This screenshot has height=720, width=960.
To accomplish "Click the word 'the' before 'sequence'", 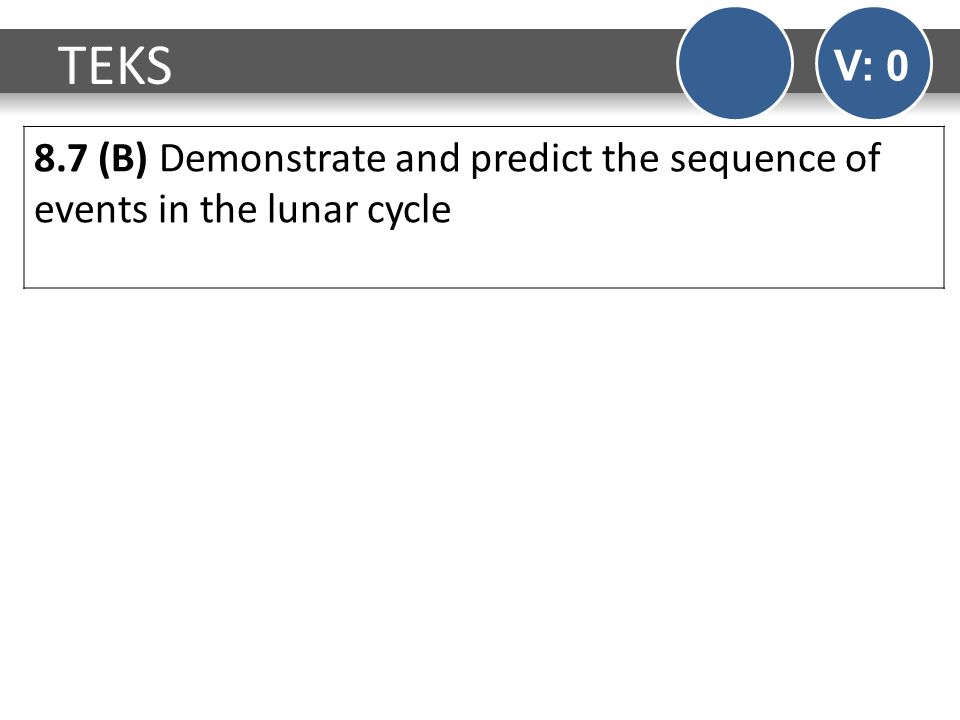I will [x=631, y=158].
